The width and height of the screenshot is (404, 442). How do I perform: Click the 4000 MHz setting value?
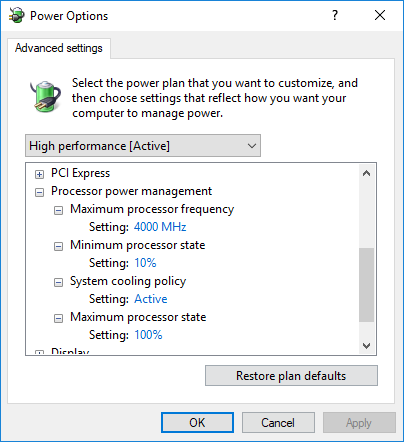[x=160, y=227]
